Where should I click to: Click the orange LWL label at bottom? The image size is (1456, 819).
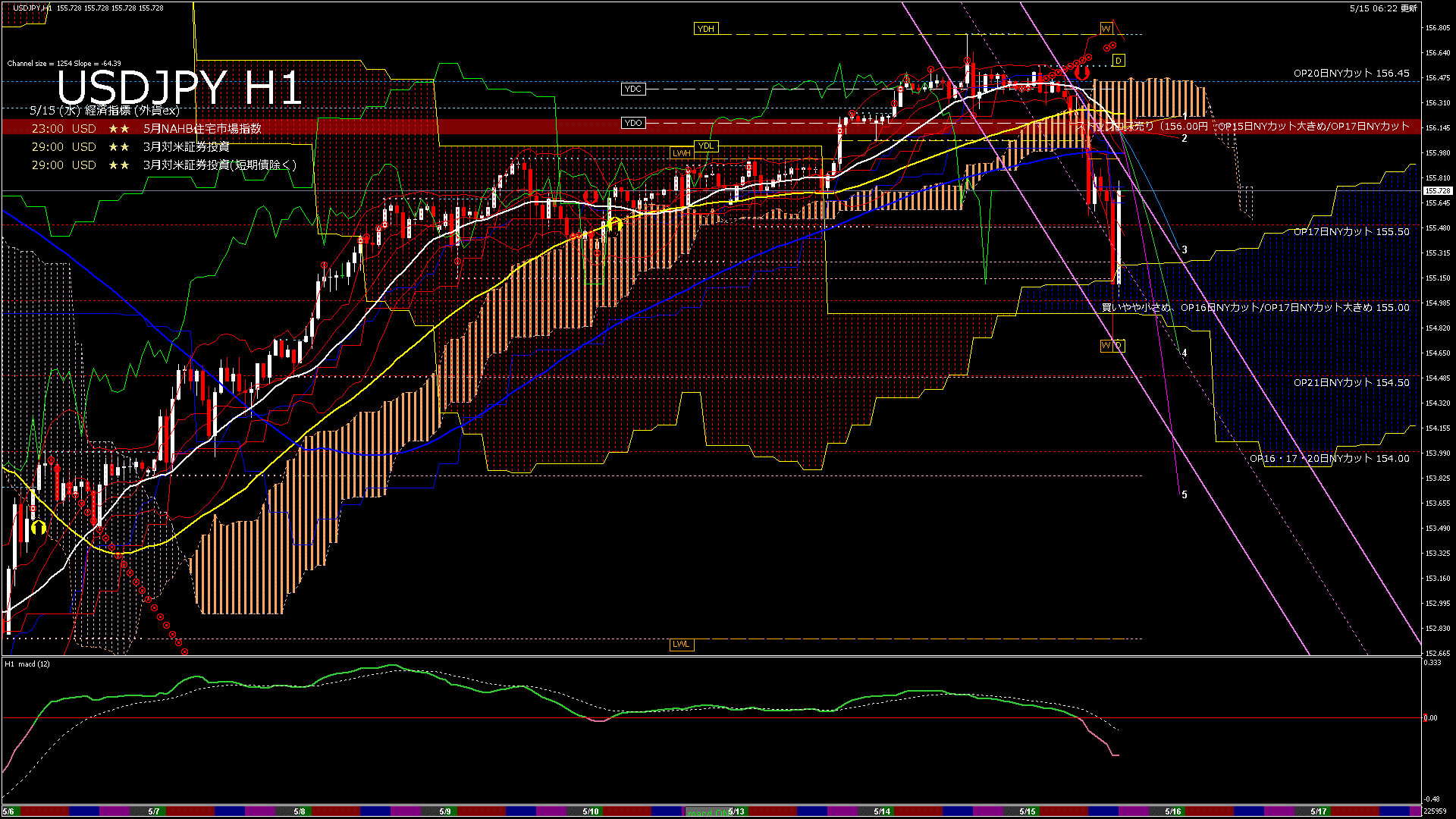pyautogui.click(x=681, y=645)
